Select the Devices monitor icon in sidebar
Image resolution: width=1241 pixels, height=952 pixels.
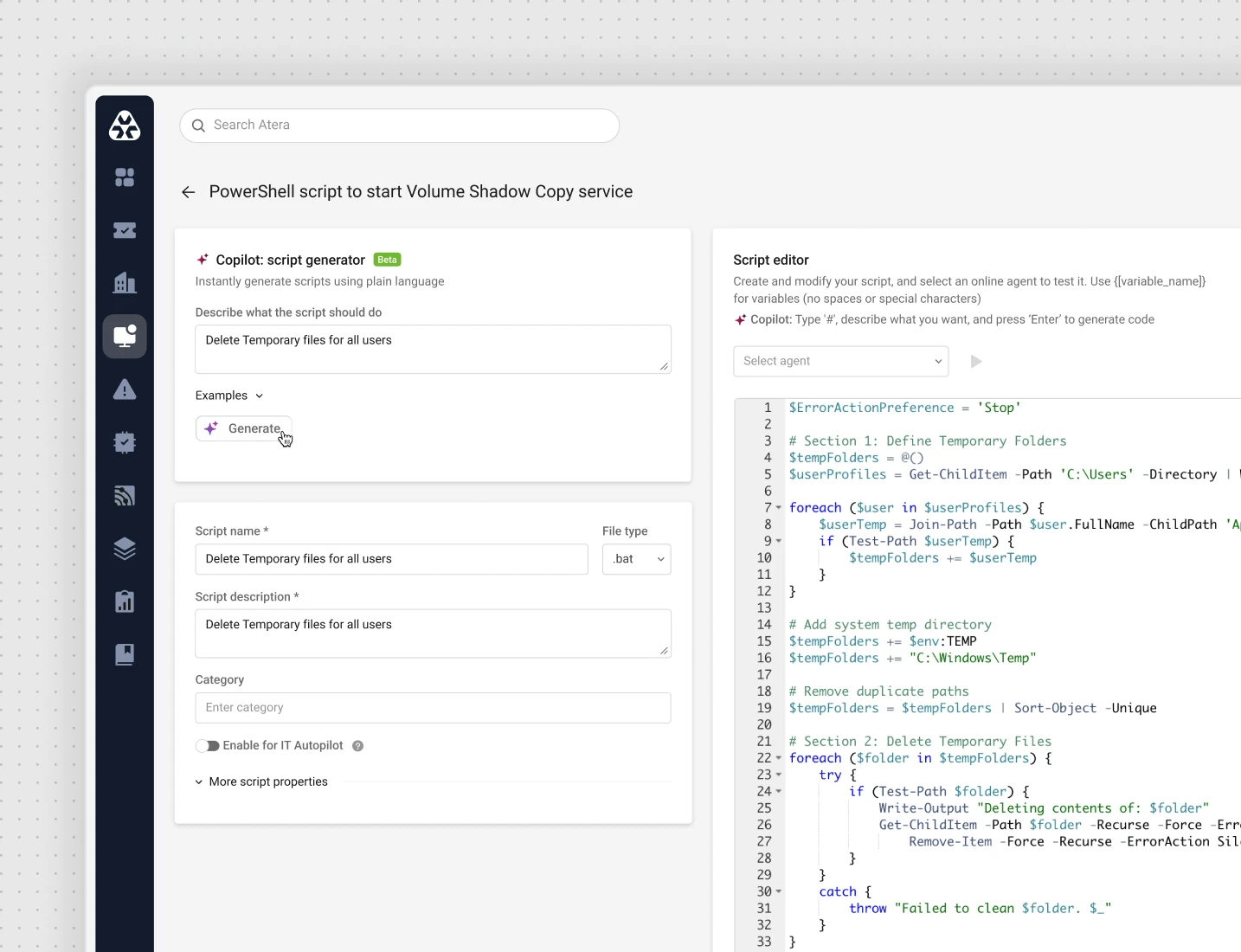(125, 336)
